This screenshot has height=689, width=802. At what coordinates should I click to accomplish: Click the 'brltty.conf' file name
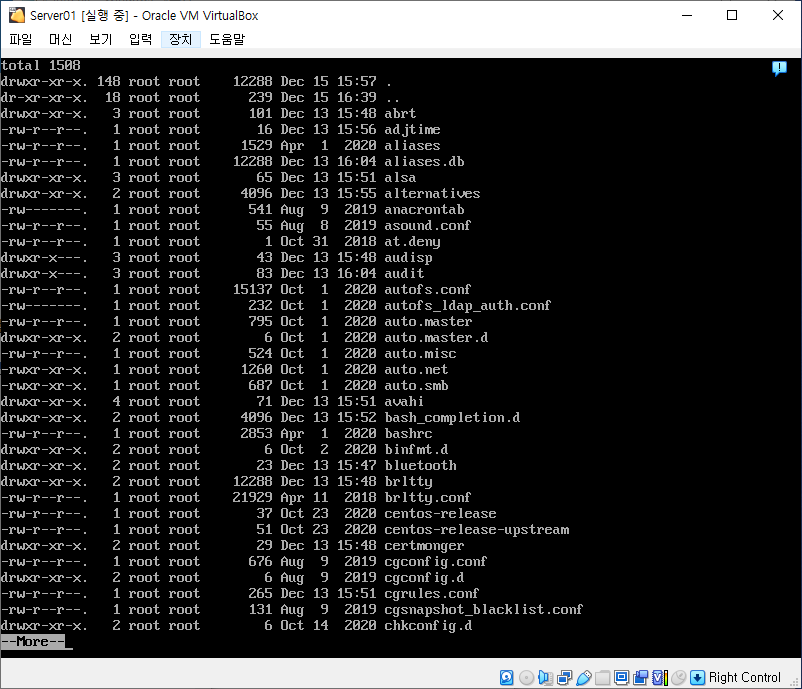[x=428, y=498]
